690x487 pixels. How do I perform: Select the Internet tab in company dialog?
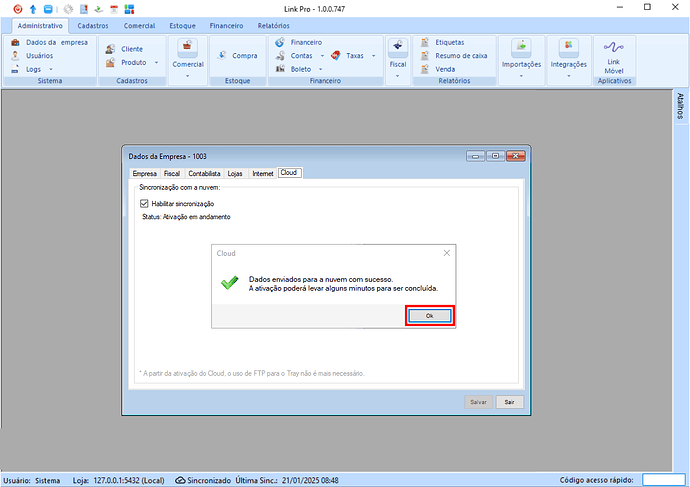(262, 173)
